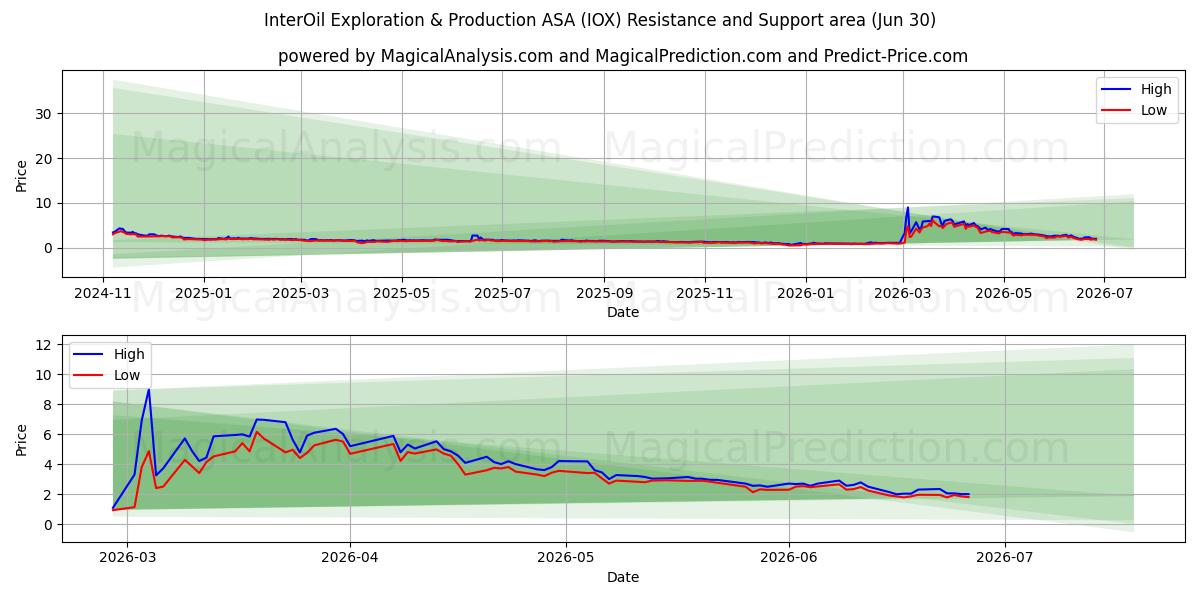Screen dimensions: 1200x600
Task: Click the 2026-07 tick label on bottom chart
Action: pyautogui.click(x=1004, y=558)
